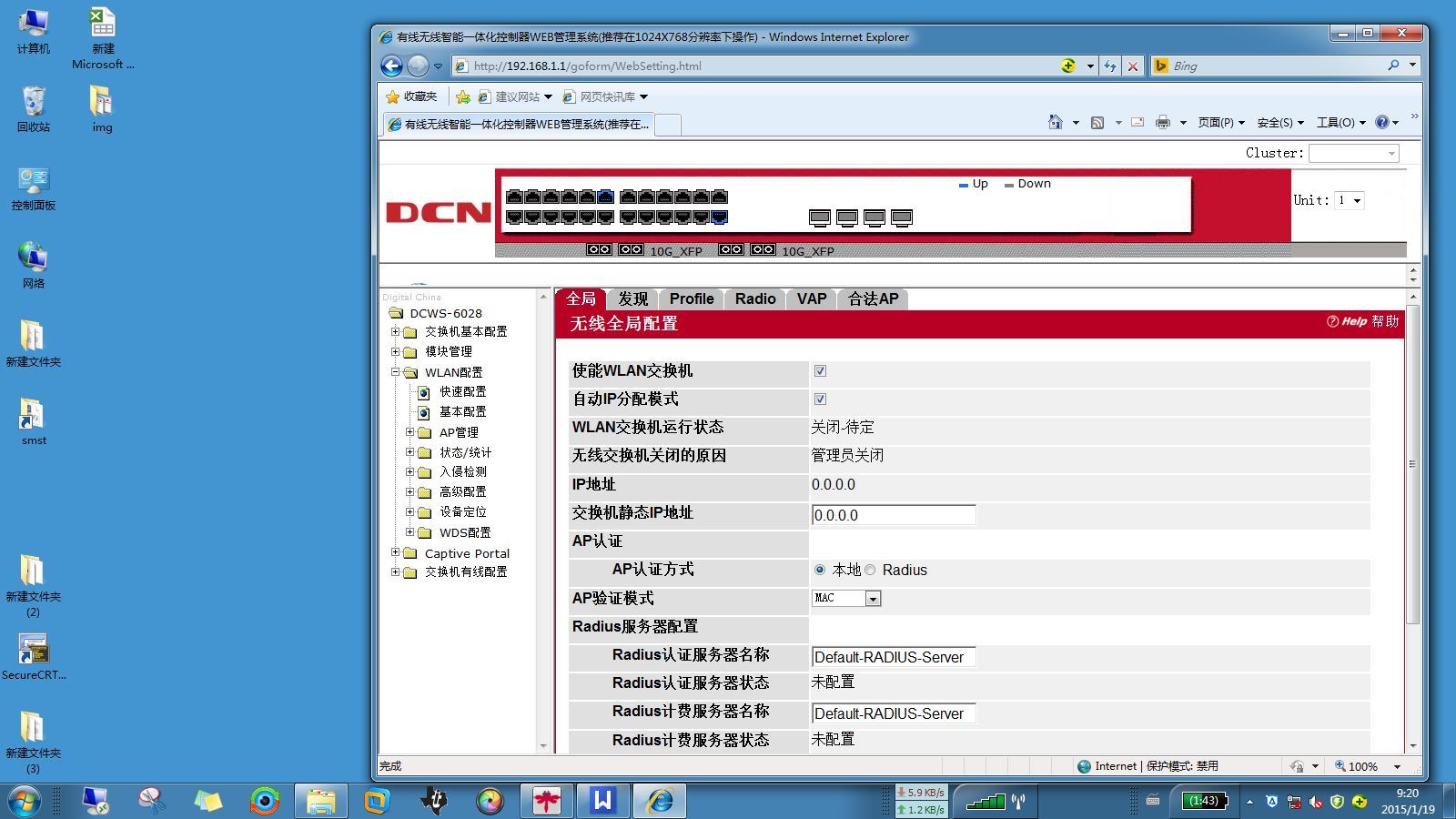This screenshot has height=819, width=1456.
Task: Switch to the VAP tab
Action: coord(812,298)
